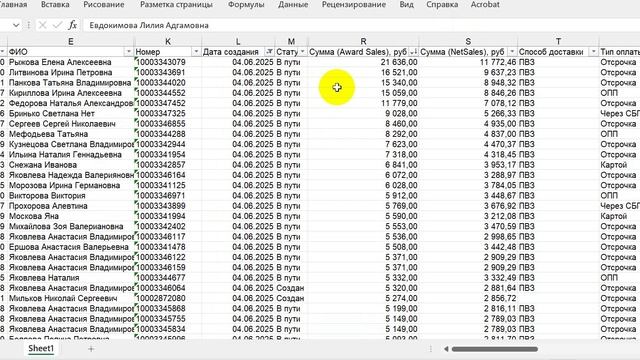Select cell Снежана Иванова
Viewport: 640px width, 360px height.
point(71,165)
